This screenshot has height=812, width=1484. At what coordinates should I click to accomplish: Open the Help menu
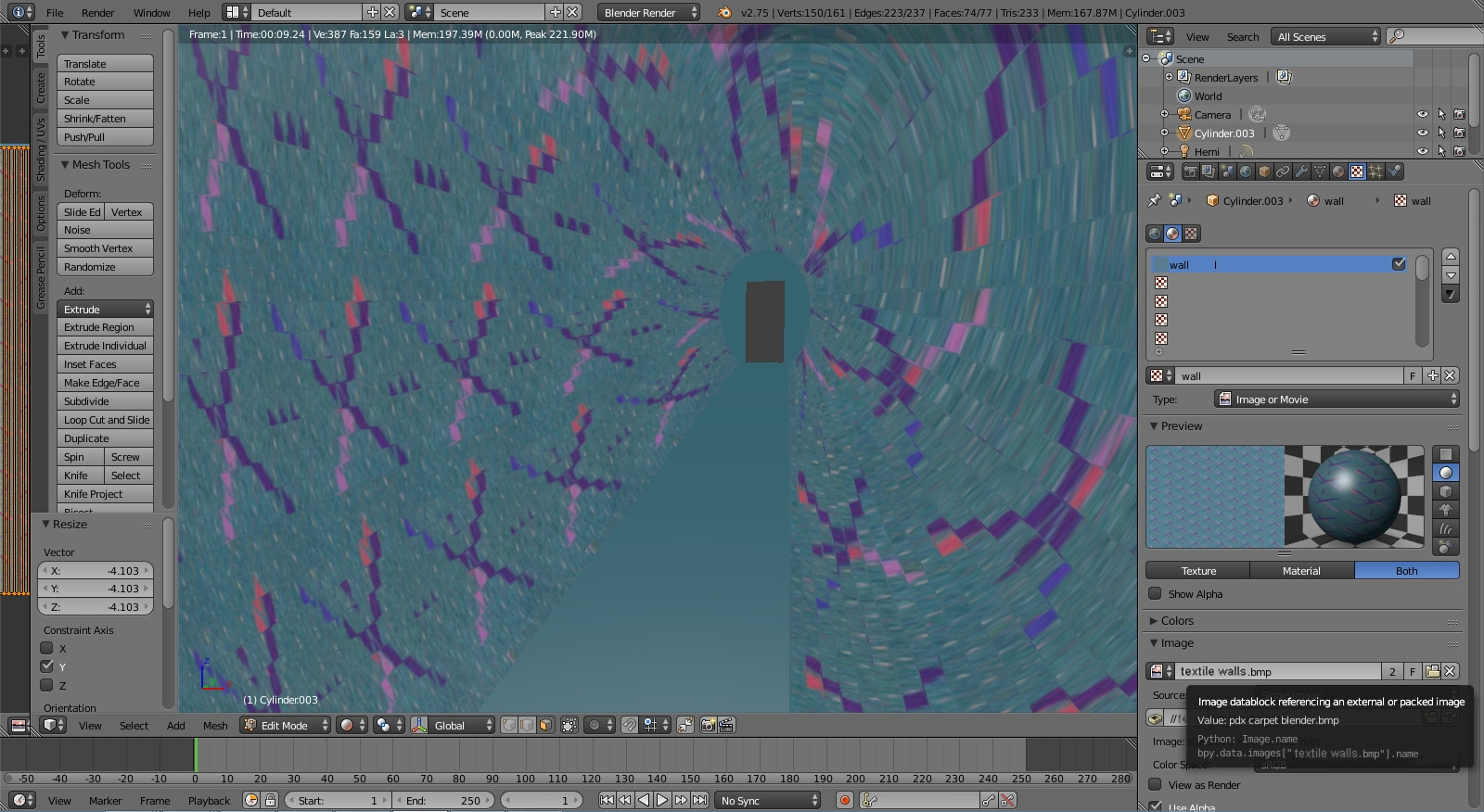coord(198,13)
